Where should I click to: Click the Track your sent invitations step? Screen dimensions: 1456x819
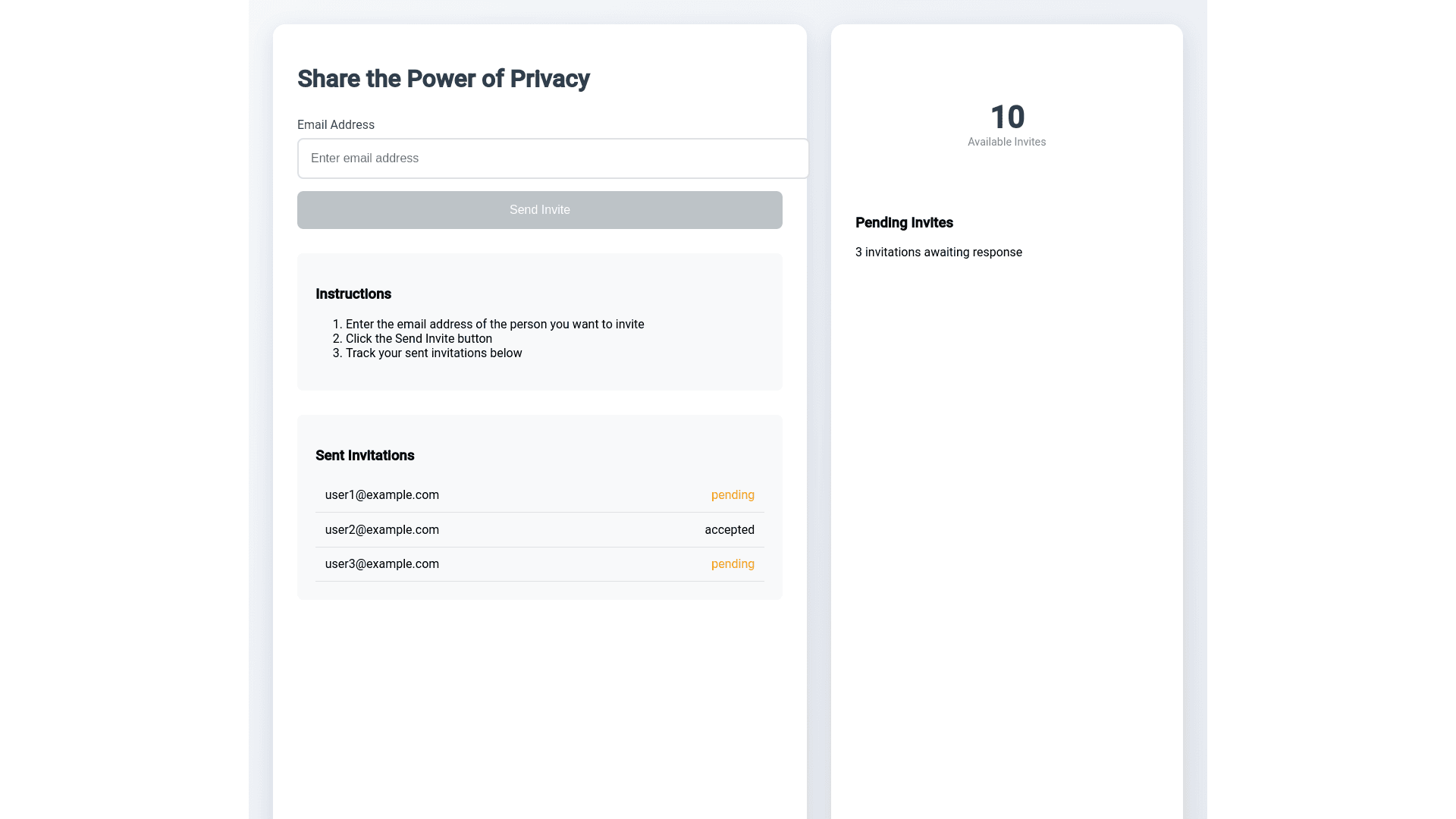pos(434,353)
